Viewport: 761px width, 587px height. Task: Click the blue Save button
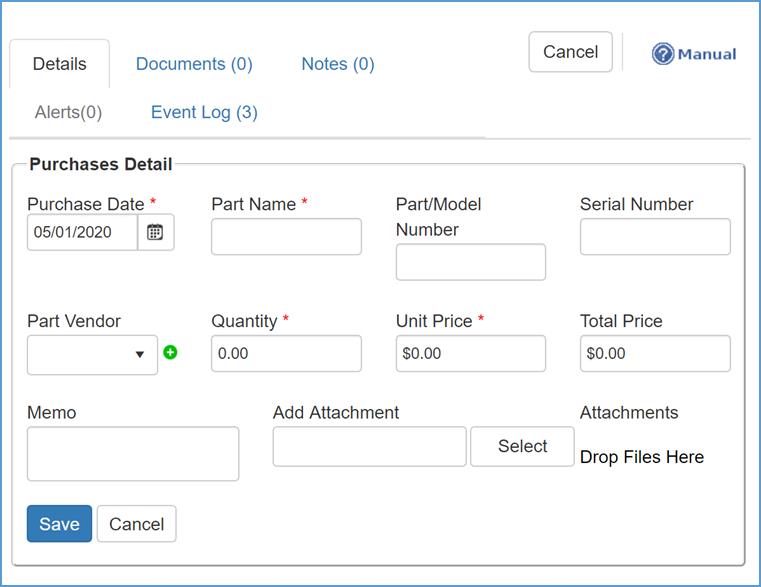click(59, 524)
